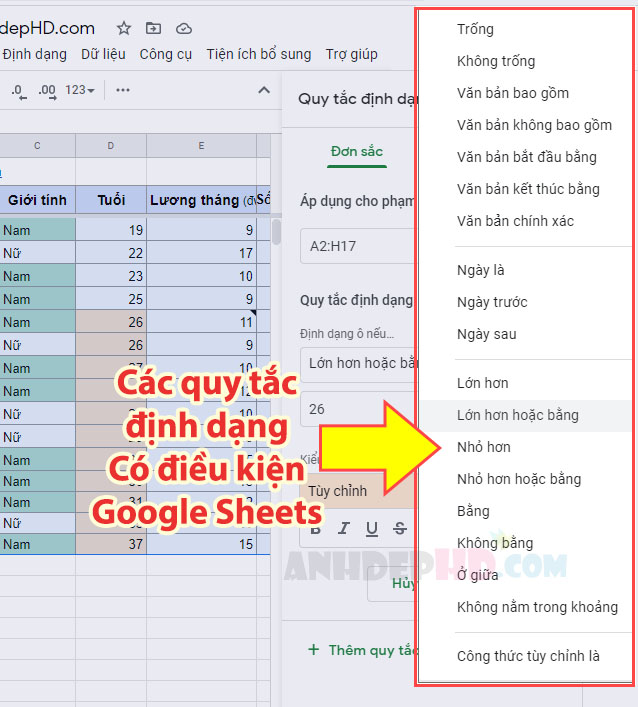The height and width of the screenshot is (707, 638).
Task: Select the age cell with value 19
Action: [x=111, y=230]
